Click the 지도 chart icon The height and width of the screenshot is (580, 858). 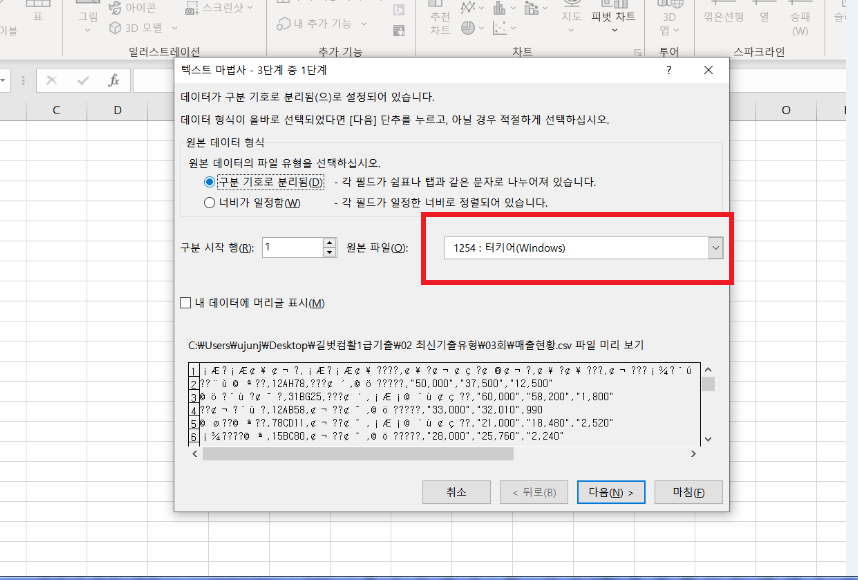click(571, 16)
